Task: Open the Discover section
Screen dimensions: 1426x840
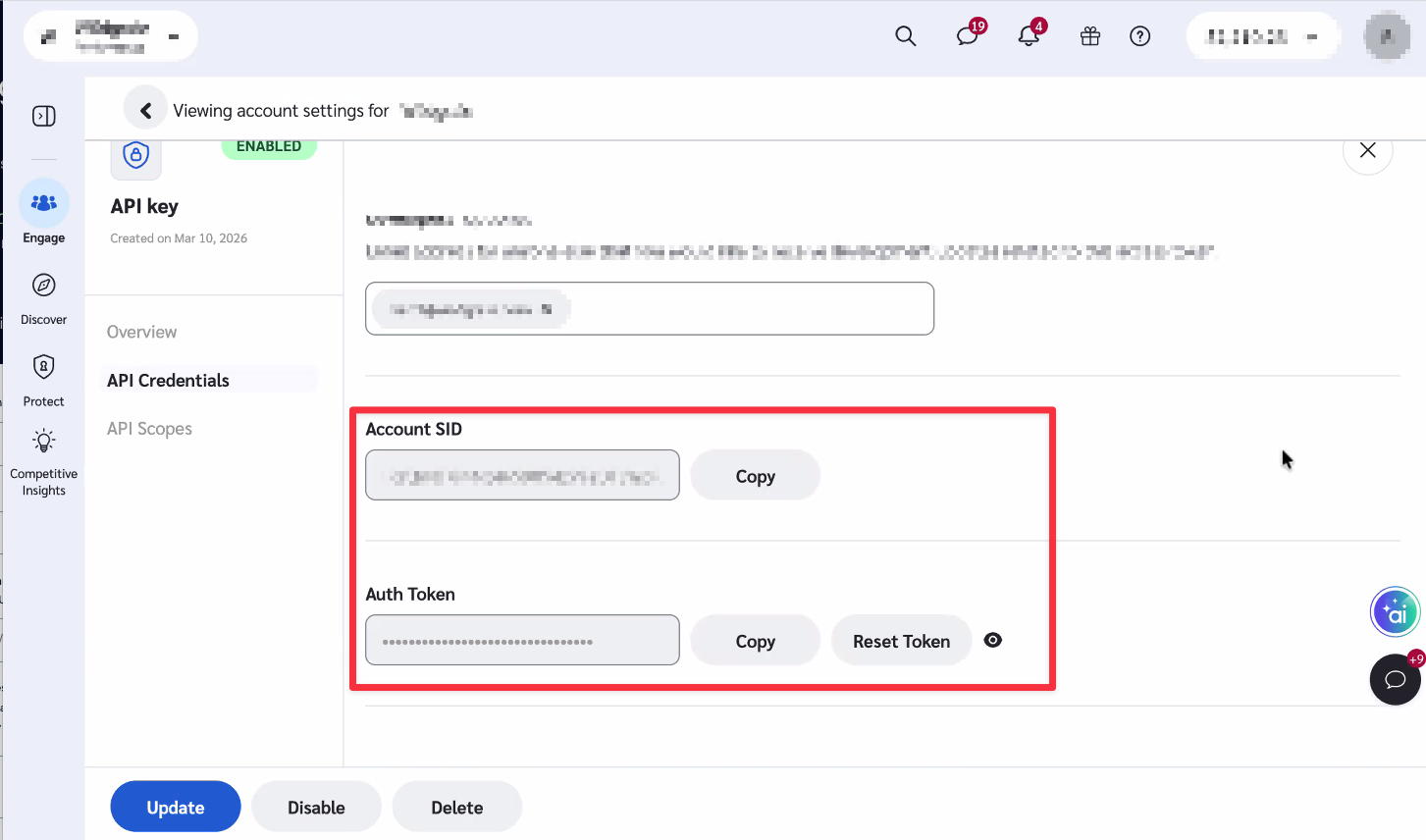Action: pos(44,299)
